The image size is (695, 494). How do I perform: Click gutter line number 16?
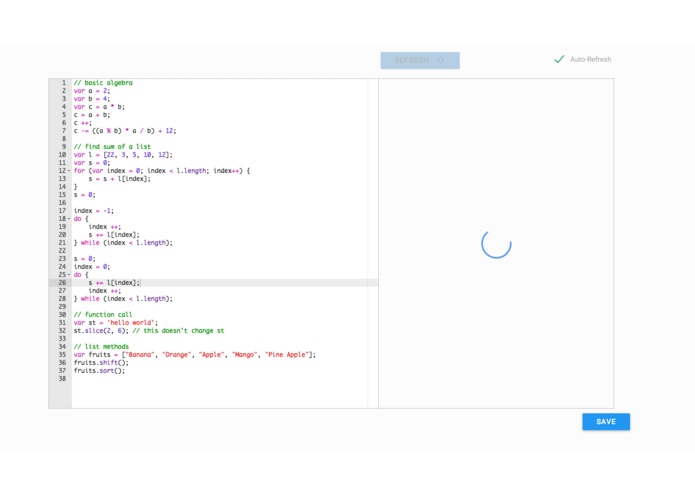point(62,203)
